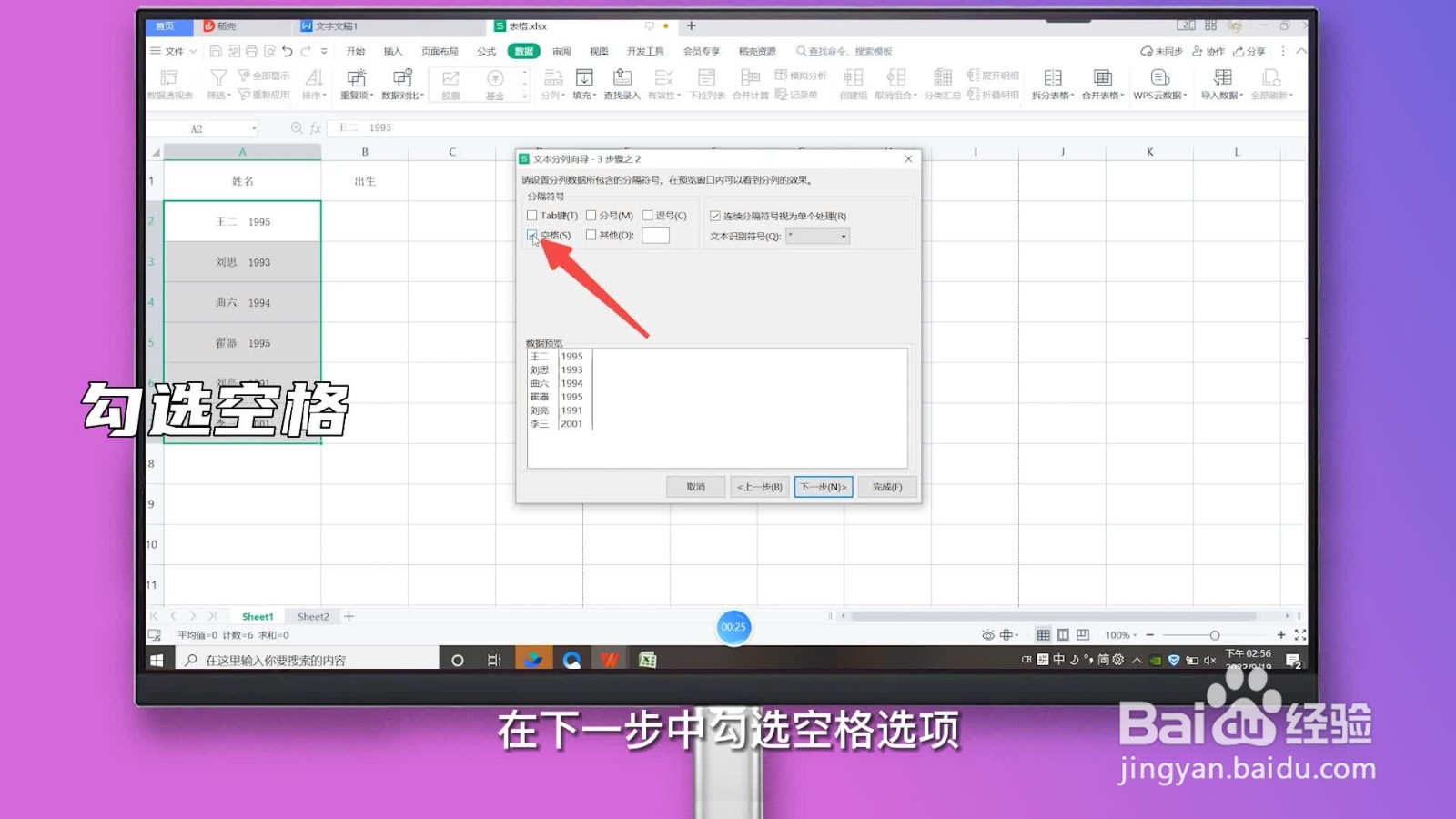Screen dimensions: 1456x819
Task: Expand quick access toolbar customize arrow
Action: pos(324,51)
